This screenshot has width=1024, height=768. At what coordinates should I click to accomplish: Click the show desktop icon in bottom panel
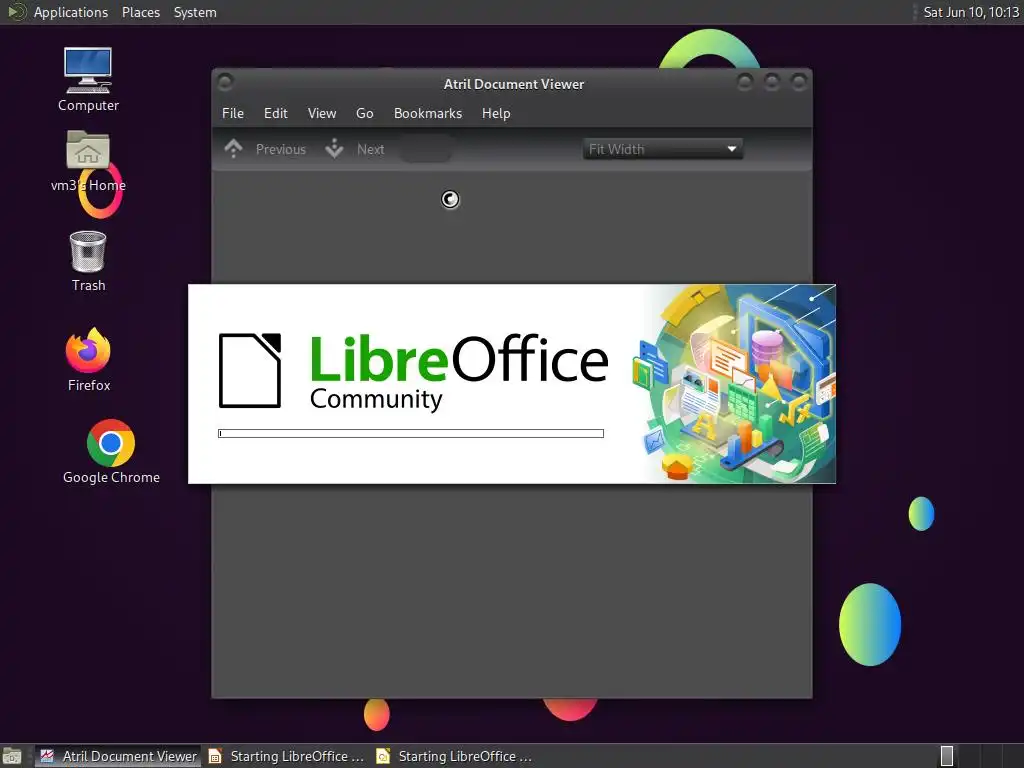click(x=12, y=756)
